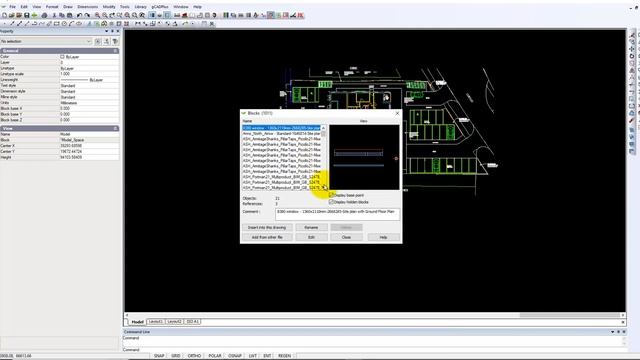Click the blocks list scrollbar thumb
640x360 pixels.
[324, 134]
